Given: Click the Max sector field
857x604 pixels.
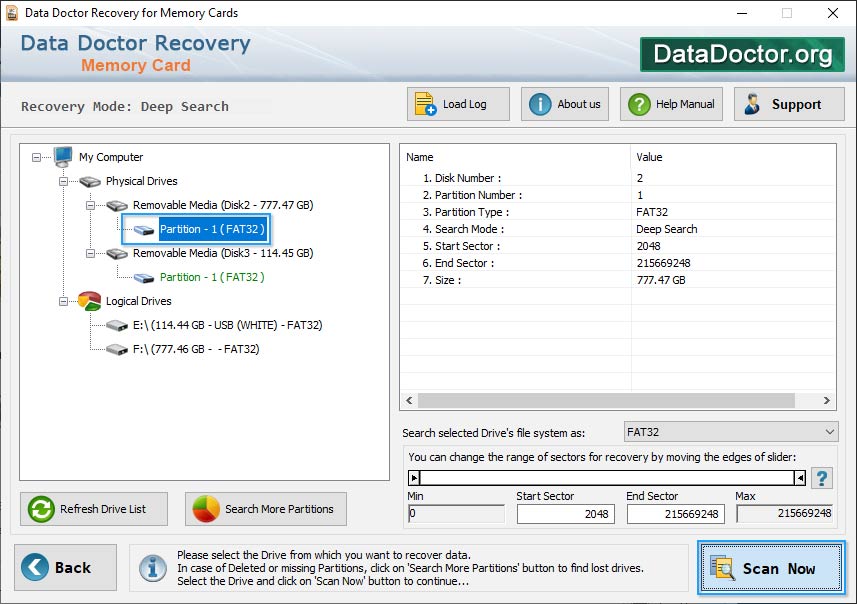Looking at the screenshot, I should coord(784,513).
